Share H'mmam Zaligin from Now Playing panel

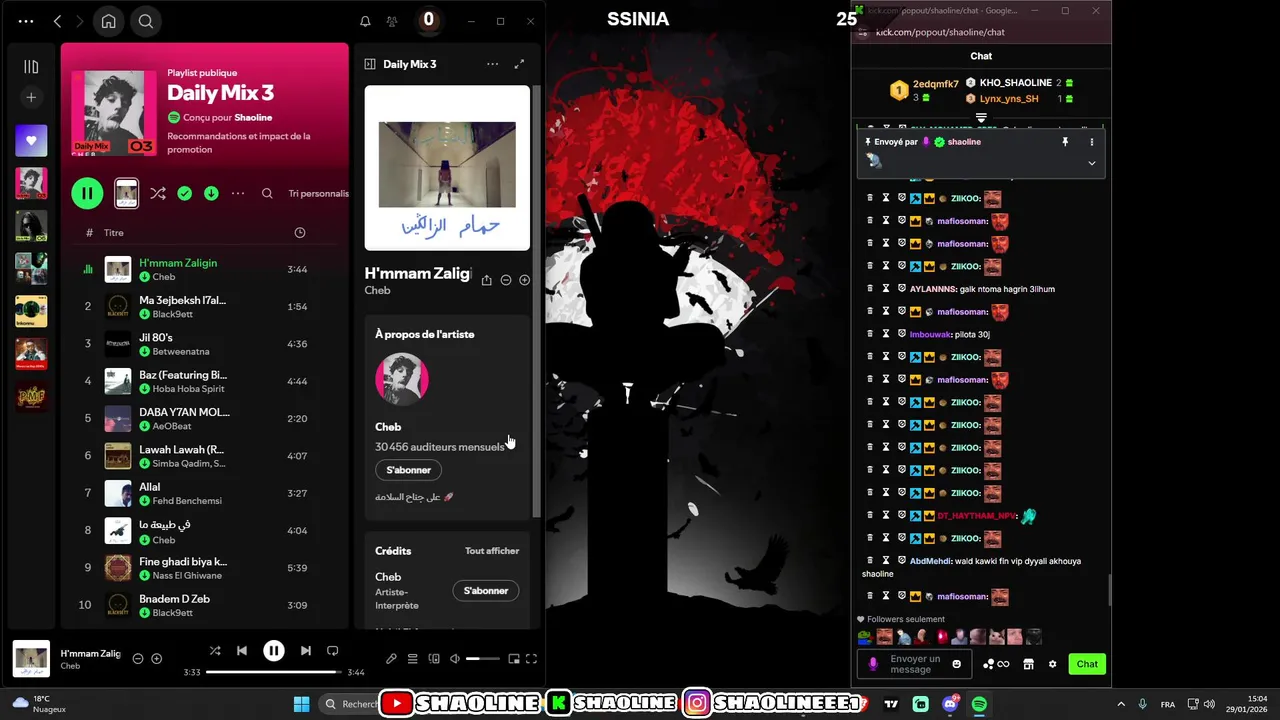point(486,280)
